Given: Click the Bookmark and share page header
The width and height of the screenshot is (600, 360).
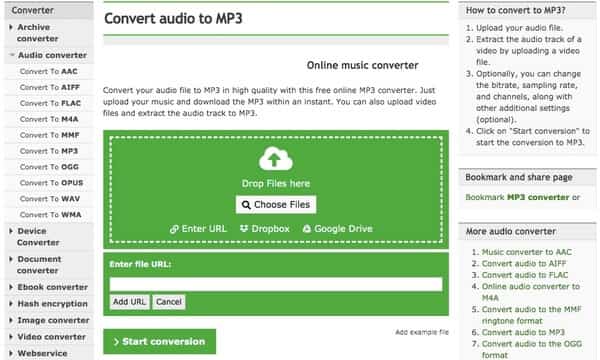Looking at the screenshot, I should [519, 177].
